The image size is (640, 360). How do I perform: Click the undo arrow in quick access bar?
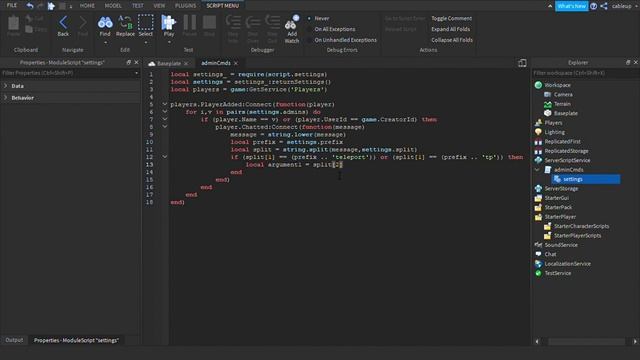tap(30, 6)
